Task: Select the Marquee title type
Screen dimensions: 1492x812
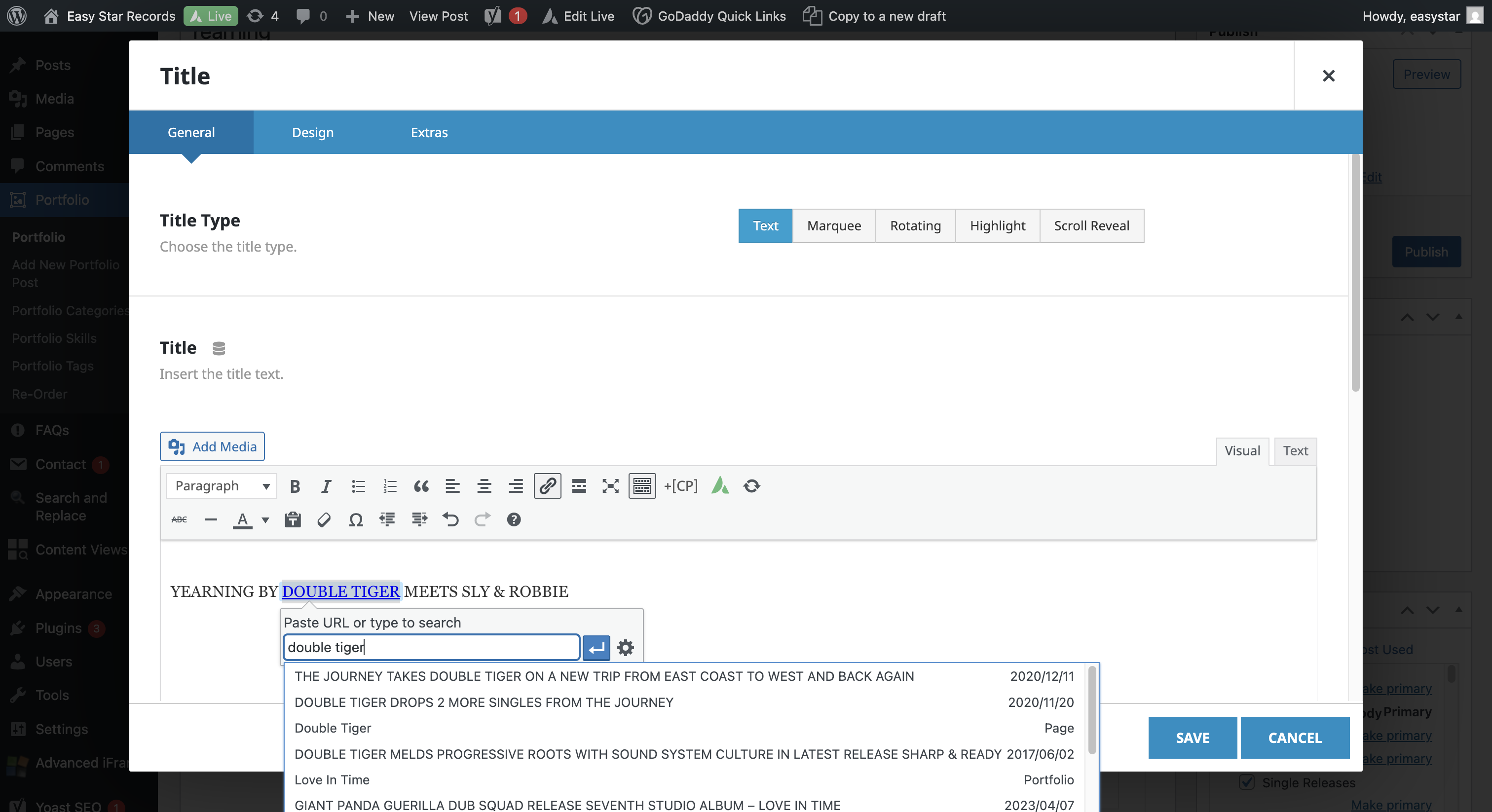Action: pos(833,226)
